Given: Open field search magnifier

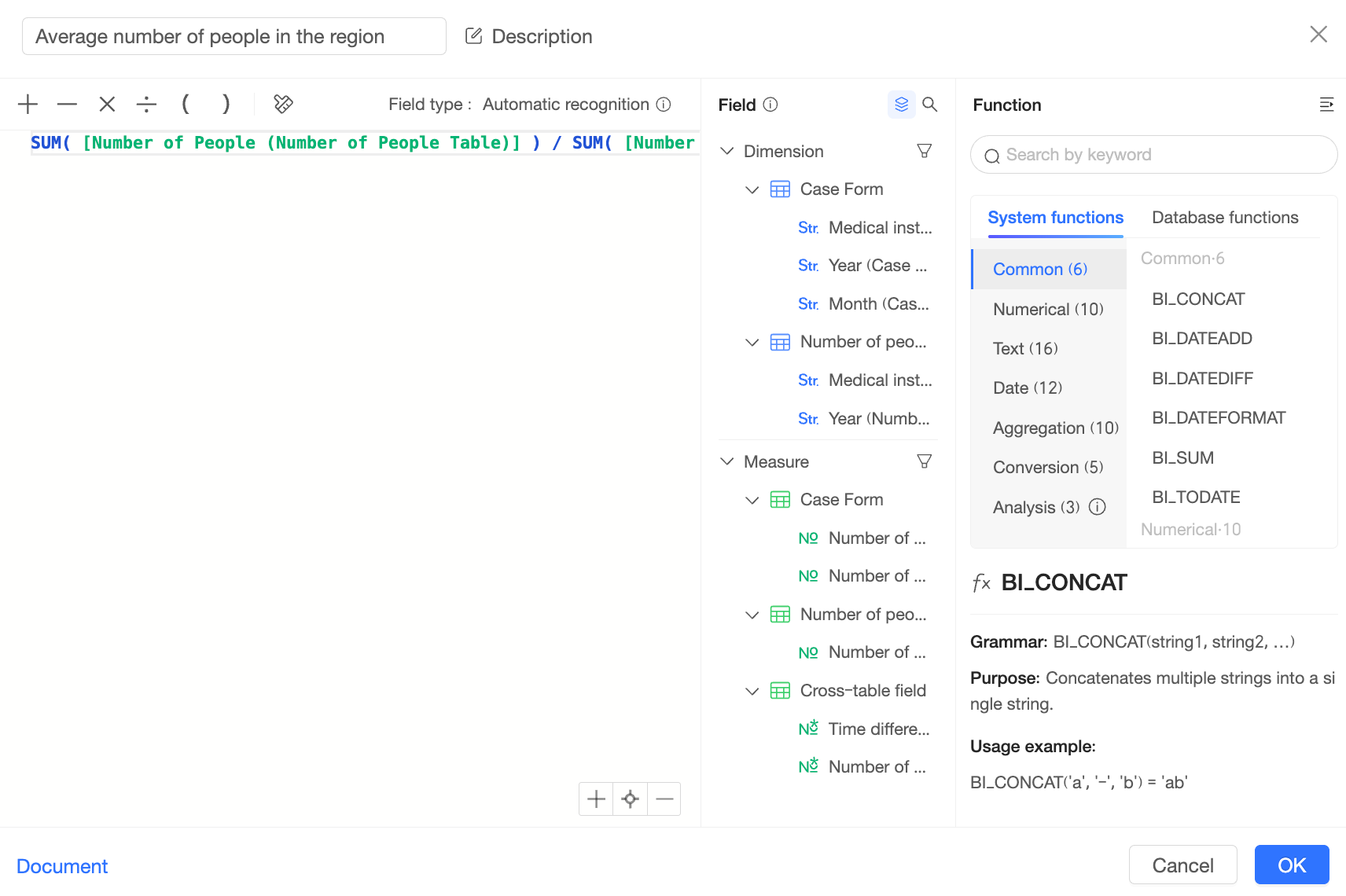Looking at the screenshot, I should click(929, 105).
